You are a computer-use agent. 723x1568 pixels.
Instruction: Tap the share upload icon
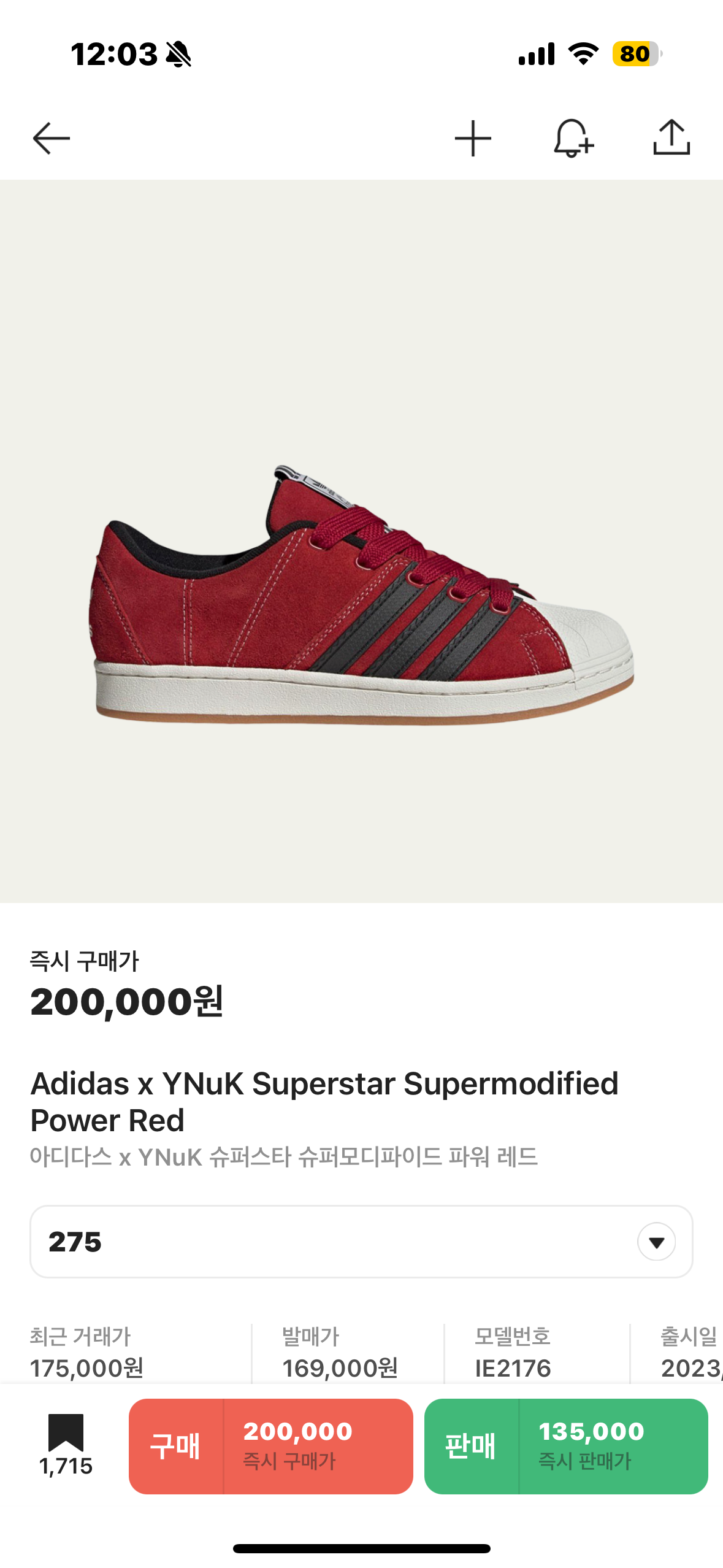(x=671, y=137)
